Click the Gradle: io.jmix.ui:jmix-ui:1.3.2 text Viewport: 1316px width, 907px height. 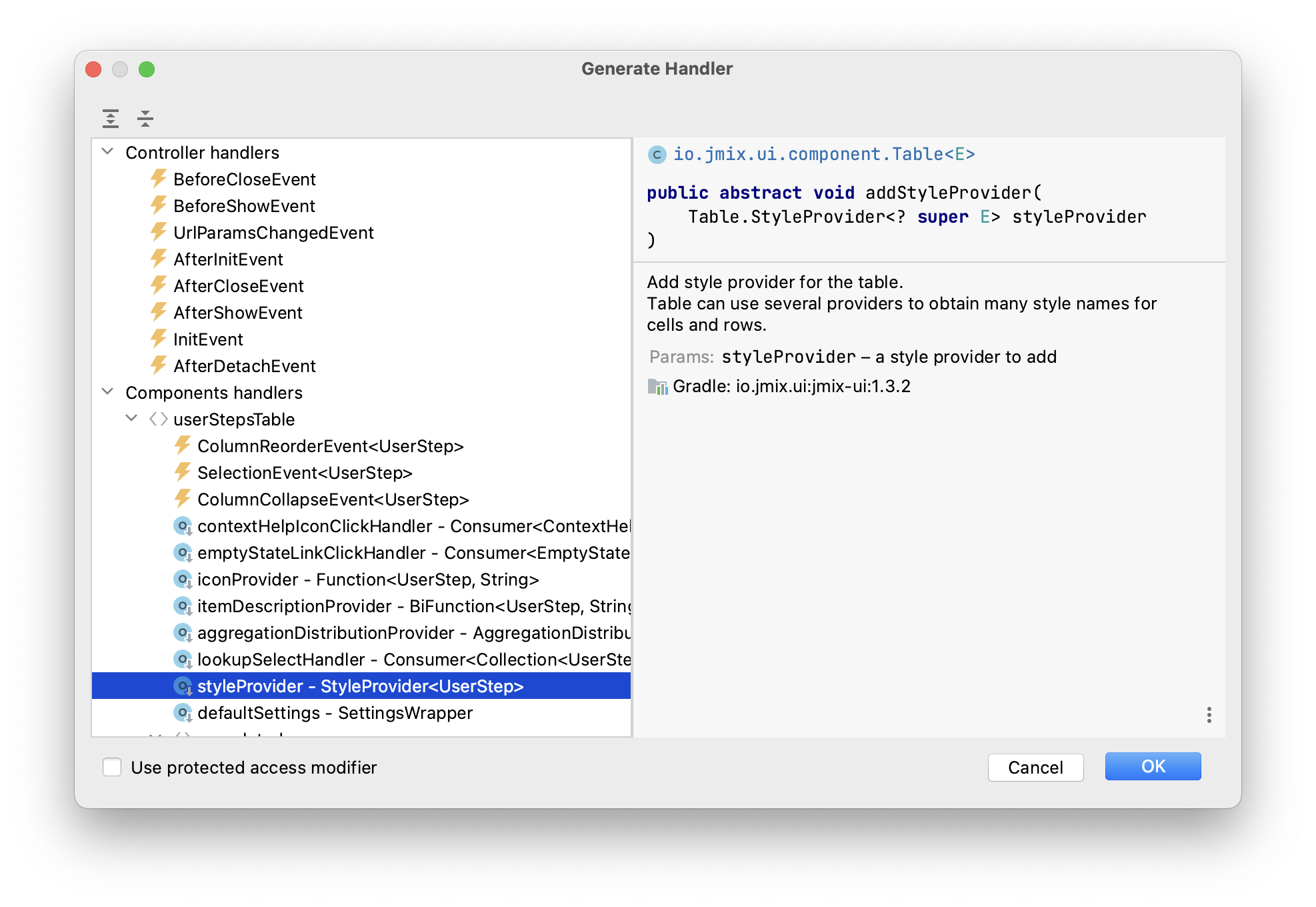[x=791, y=387]
